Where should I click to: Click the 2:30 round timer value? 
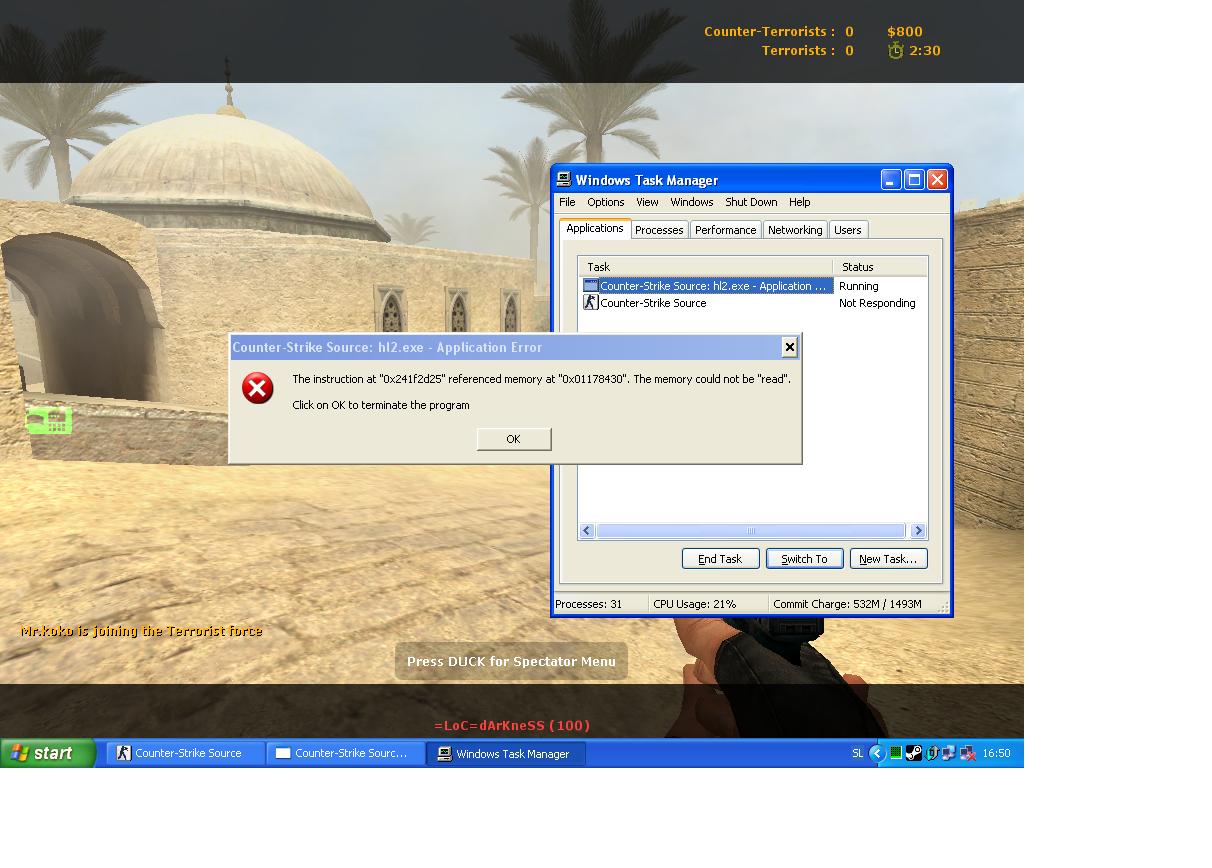coord(925,50)
